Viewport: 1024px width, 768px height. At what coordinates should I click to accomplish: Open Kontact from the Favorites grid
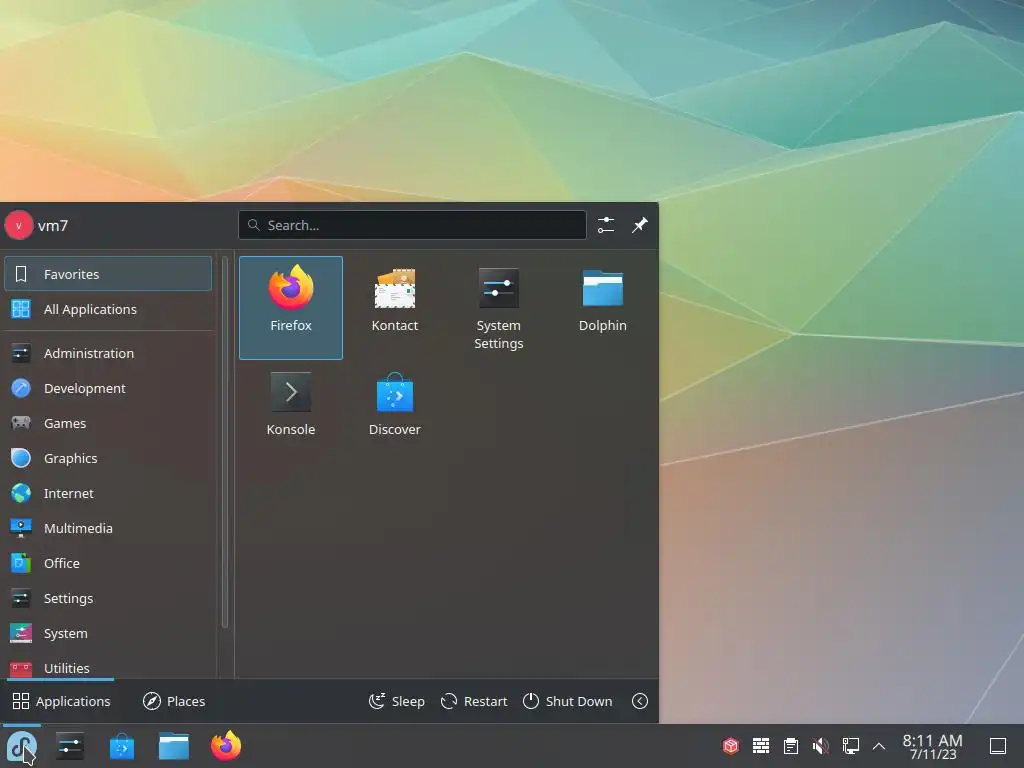(x=394, y=308)
